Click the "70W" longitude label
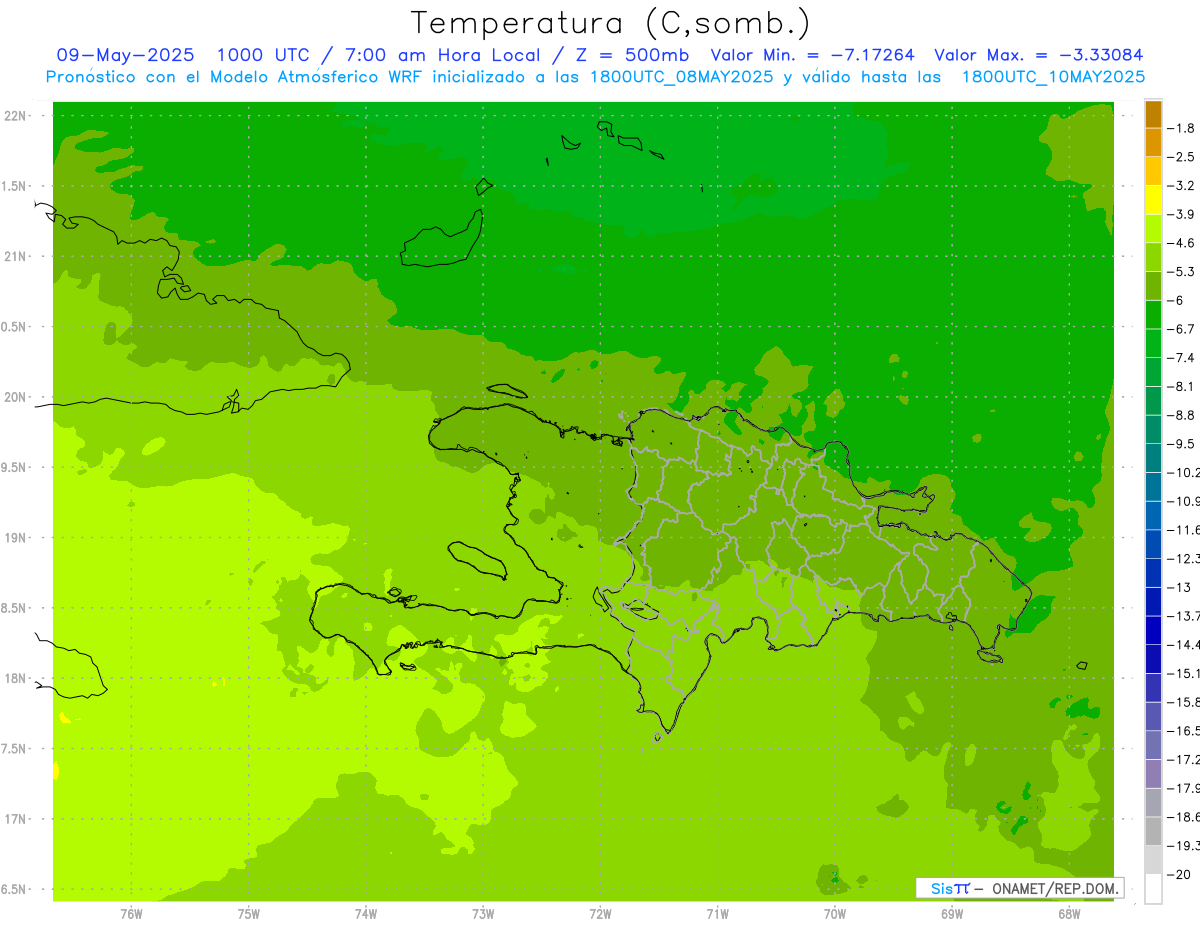1200x927 pixels. coord(835,913)
